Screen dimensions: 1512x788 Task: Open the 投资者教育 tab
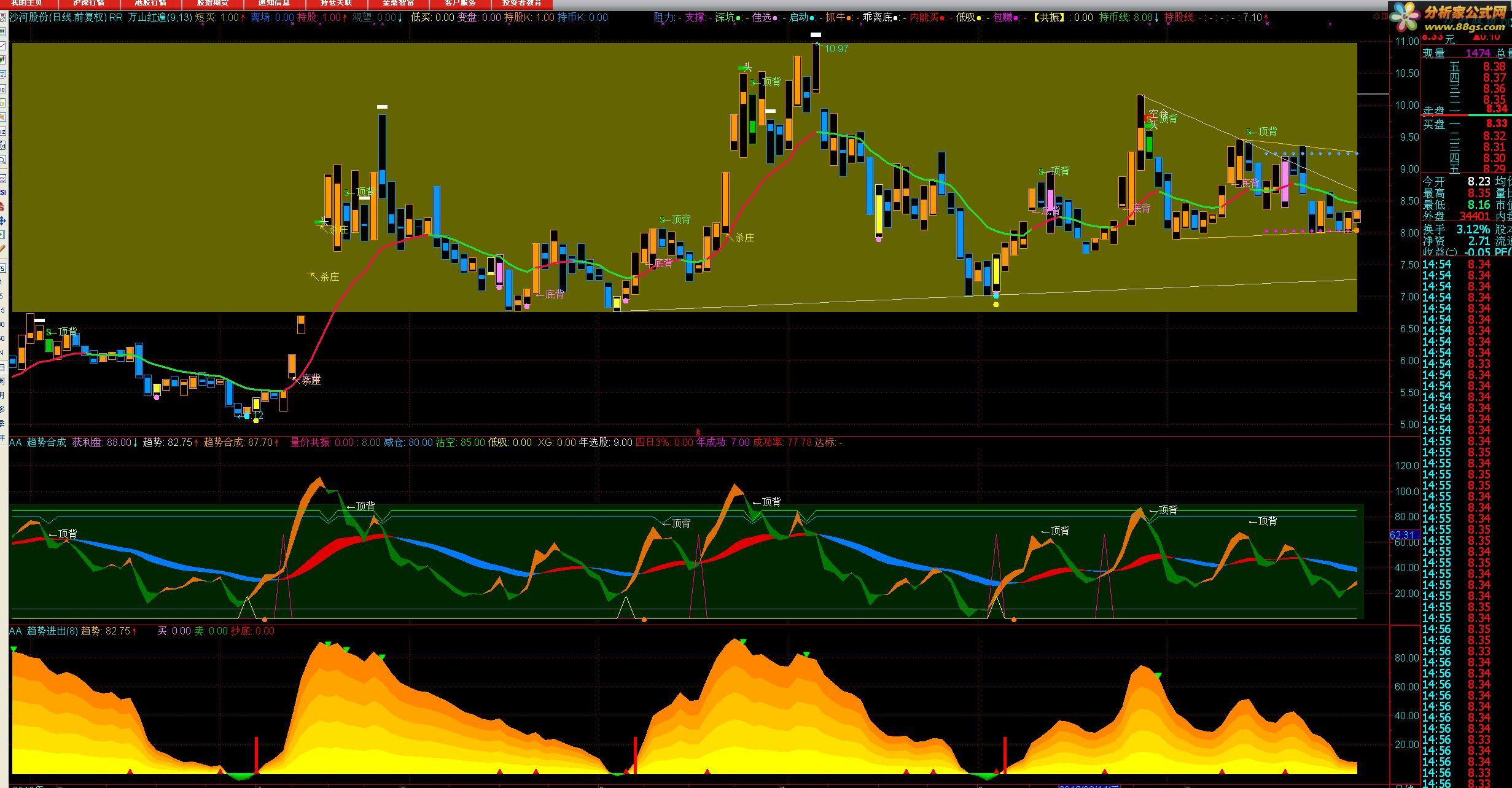pyautogui.click(x=522, y=3)
